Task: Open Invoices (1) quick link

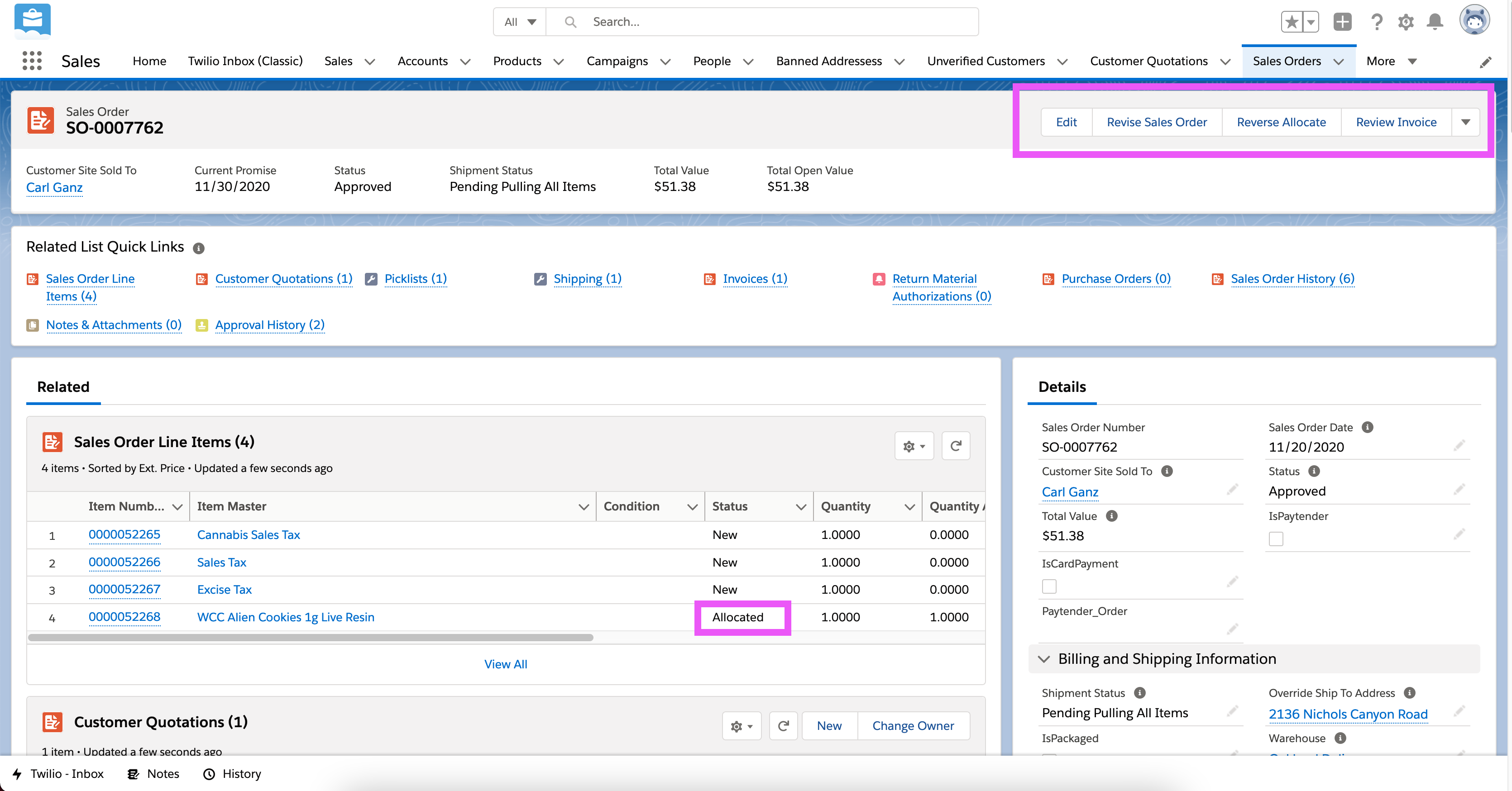Action: pos(755,279)
